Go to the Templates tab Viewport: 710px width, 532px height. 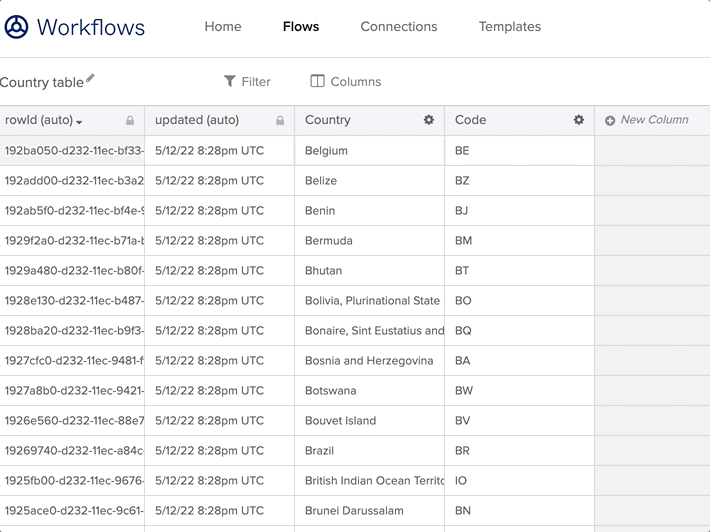[x=509, y=27]
